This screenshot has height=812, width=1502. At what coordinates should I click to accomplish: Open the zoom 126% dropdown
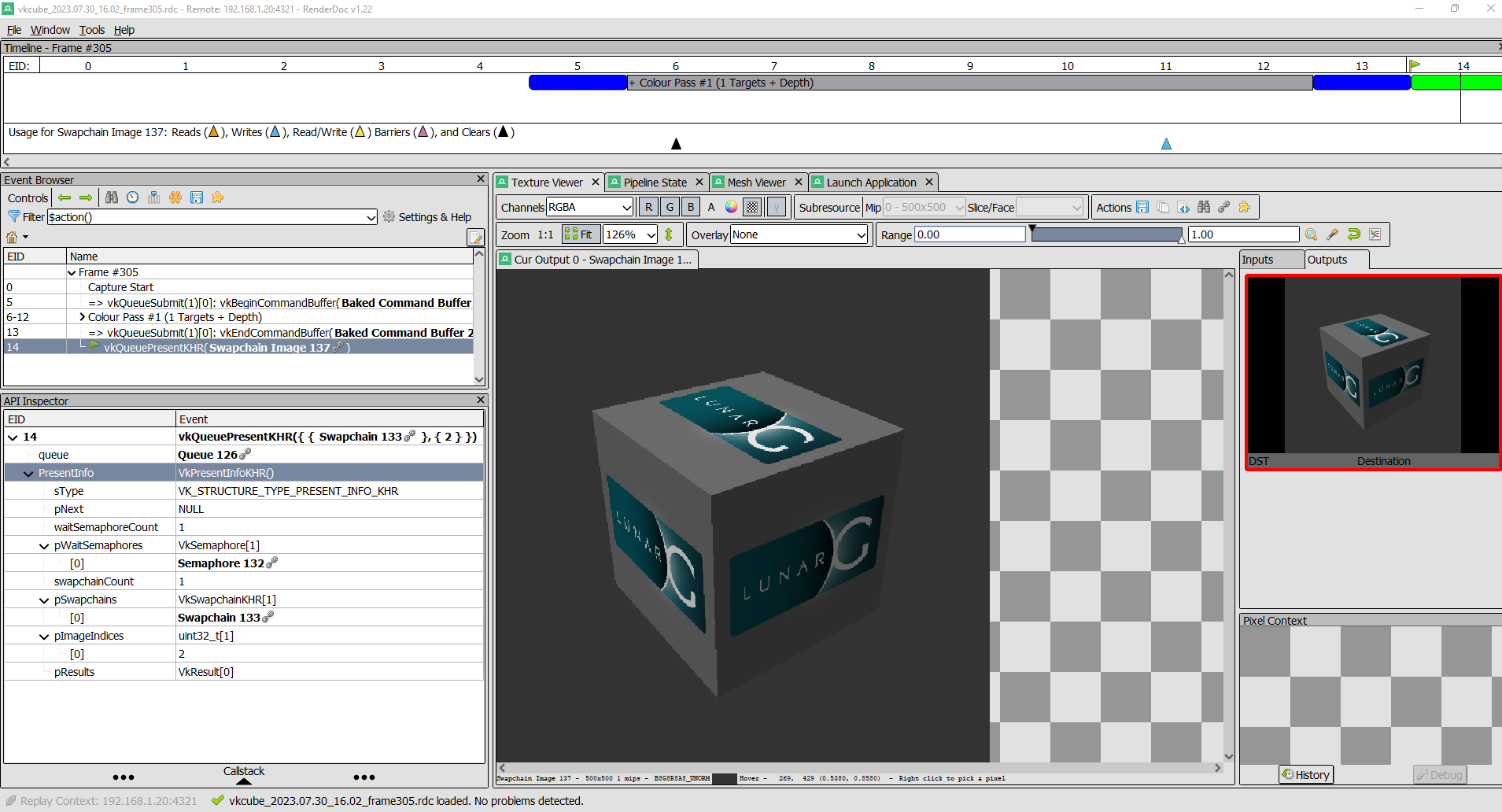click(x=630, y=234)
